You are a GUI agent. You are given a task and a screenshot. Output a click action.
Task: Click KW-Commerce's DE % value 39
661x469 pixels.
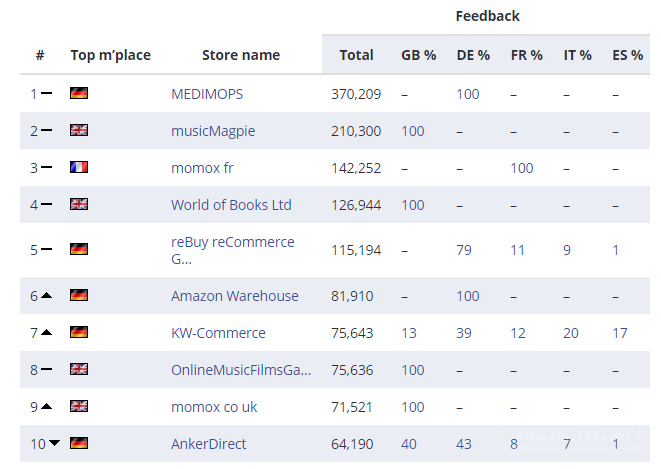[464, 333]
